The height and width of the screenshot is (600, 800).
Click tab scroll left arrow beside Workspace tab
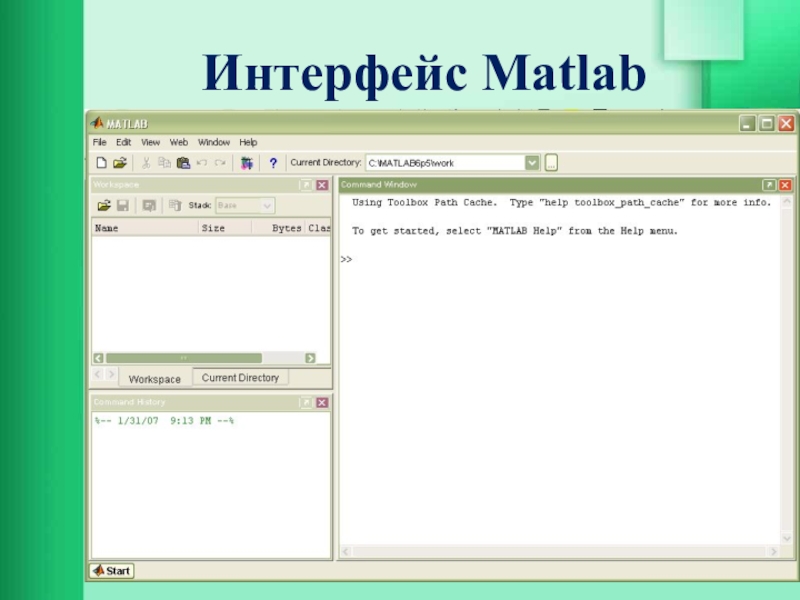(98, 375)
